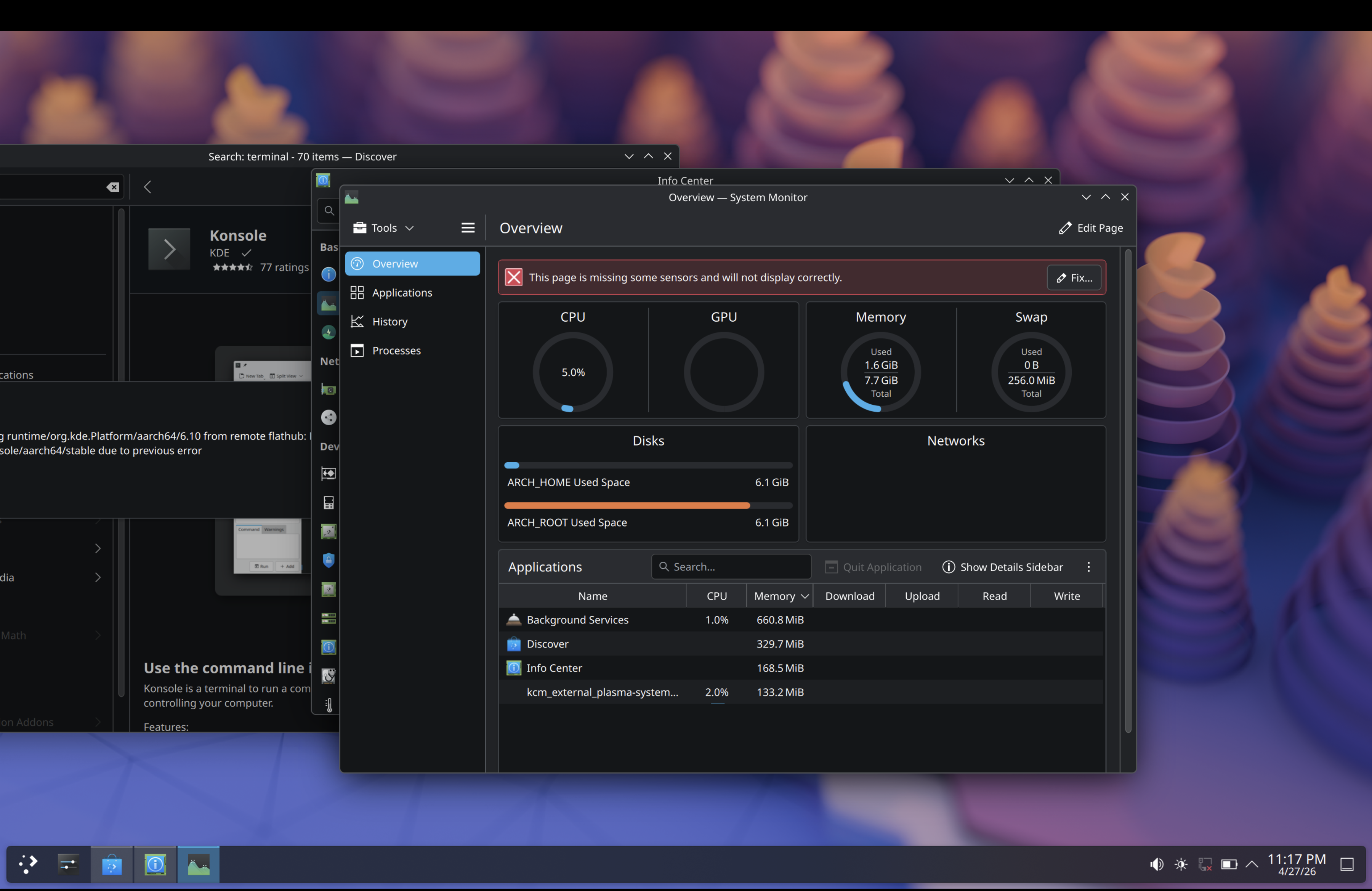Click the CPU usage gauge showing 5.0%
Viewport: 1372px width, 891px height.
[572, 372]
